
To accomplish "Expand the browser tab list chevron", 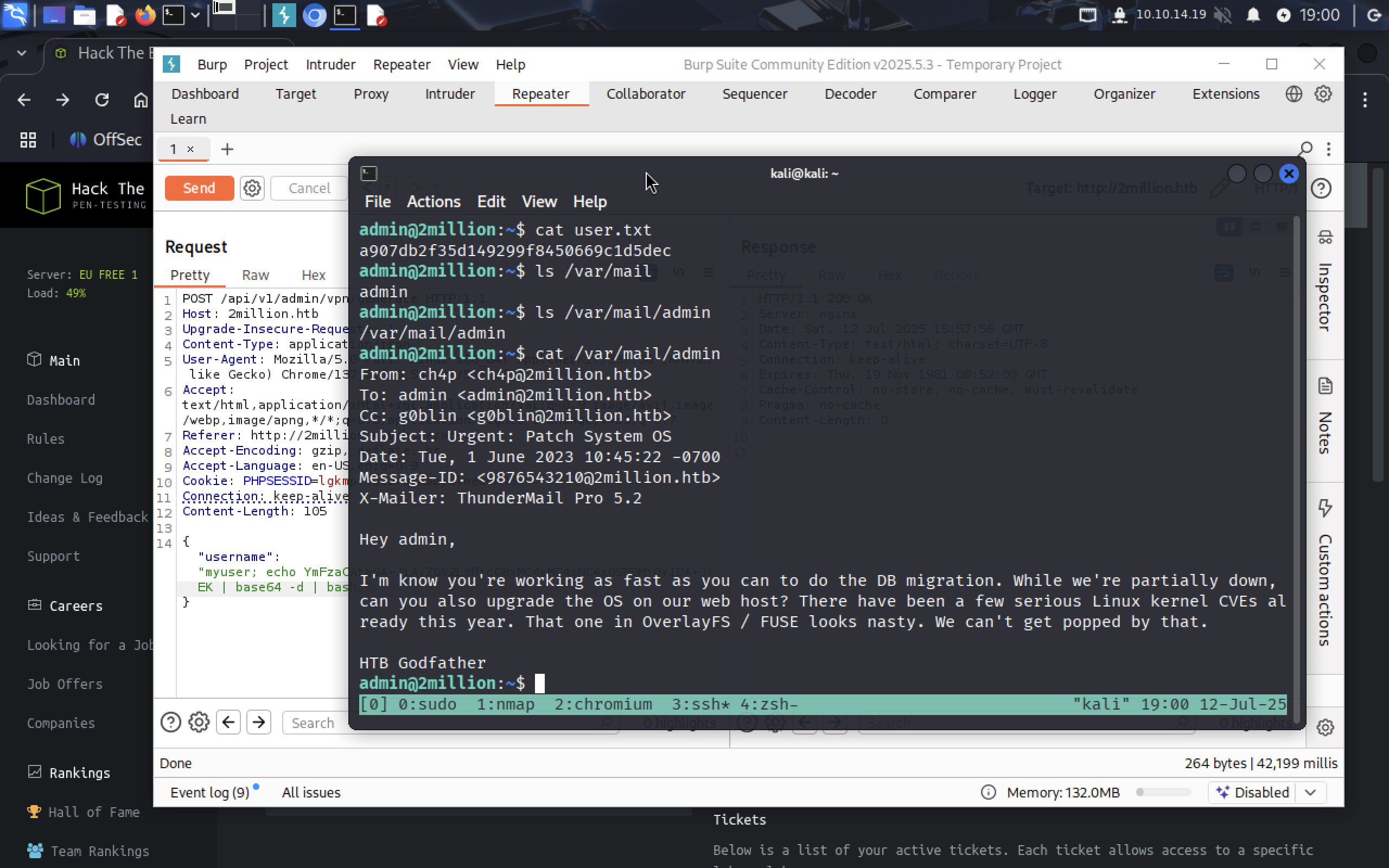I will 22,53.
